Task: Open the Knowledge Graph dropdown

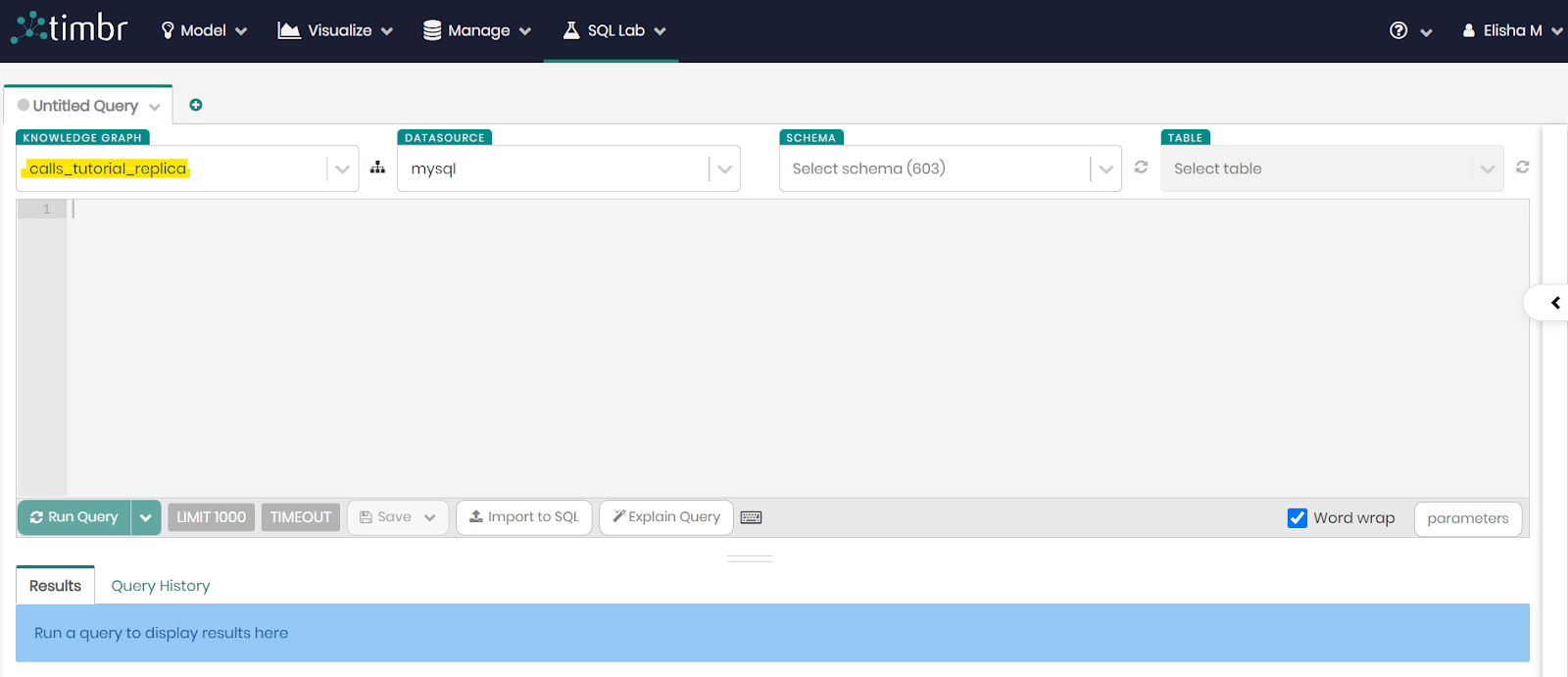Action: pyautogui.click(x=342, y=169)
